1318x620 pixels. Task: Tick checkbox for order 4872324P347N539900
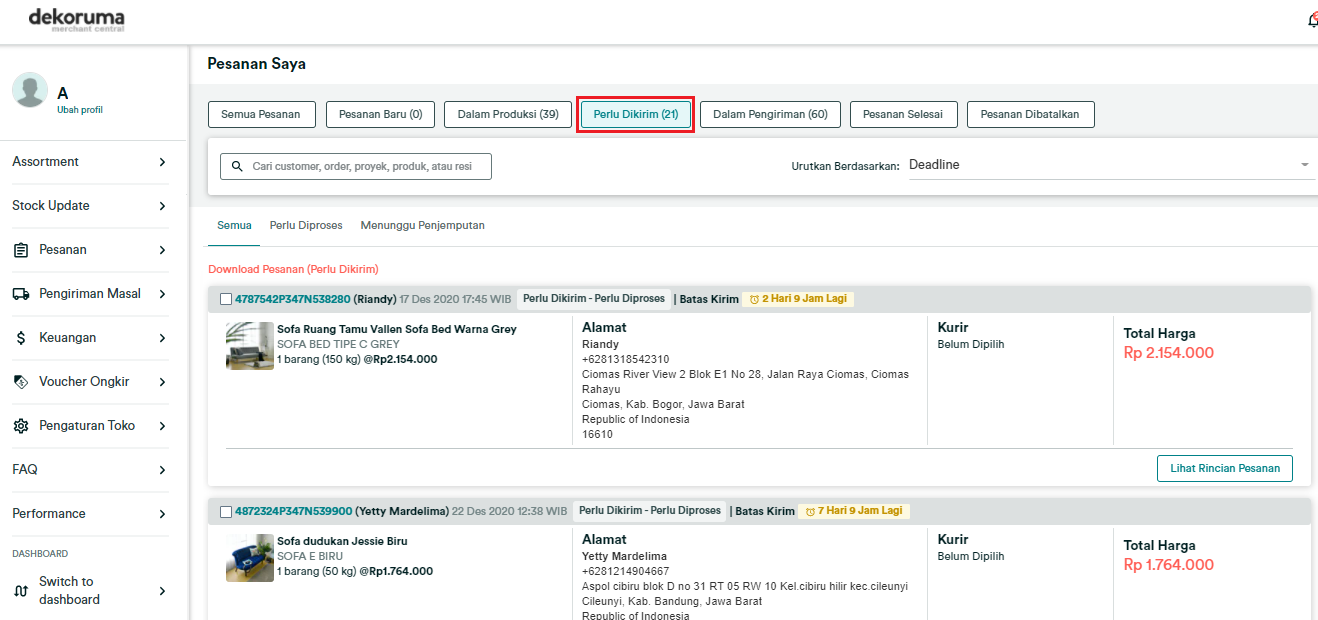[x=226, y=511]
